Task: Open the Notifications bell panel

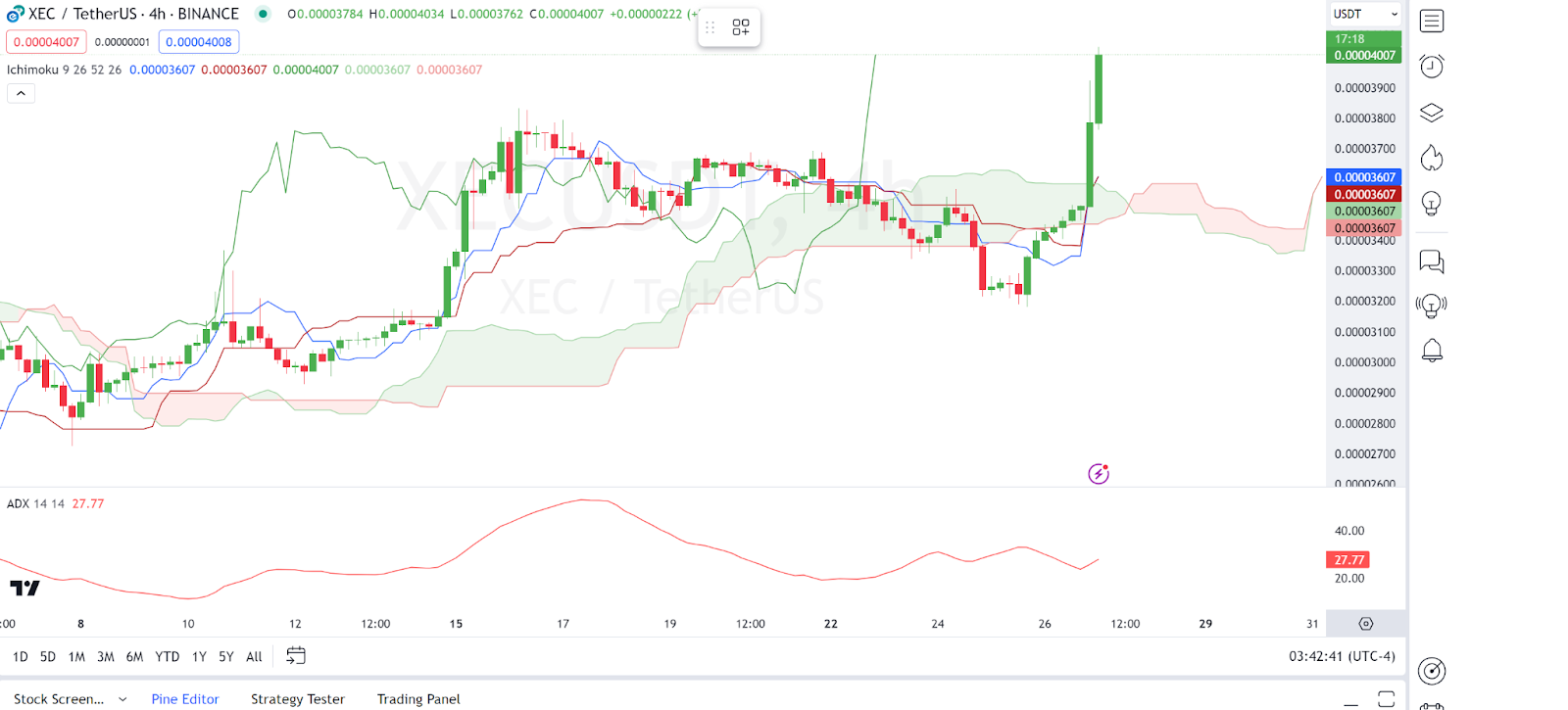Action: coord(1432,351)
